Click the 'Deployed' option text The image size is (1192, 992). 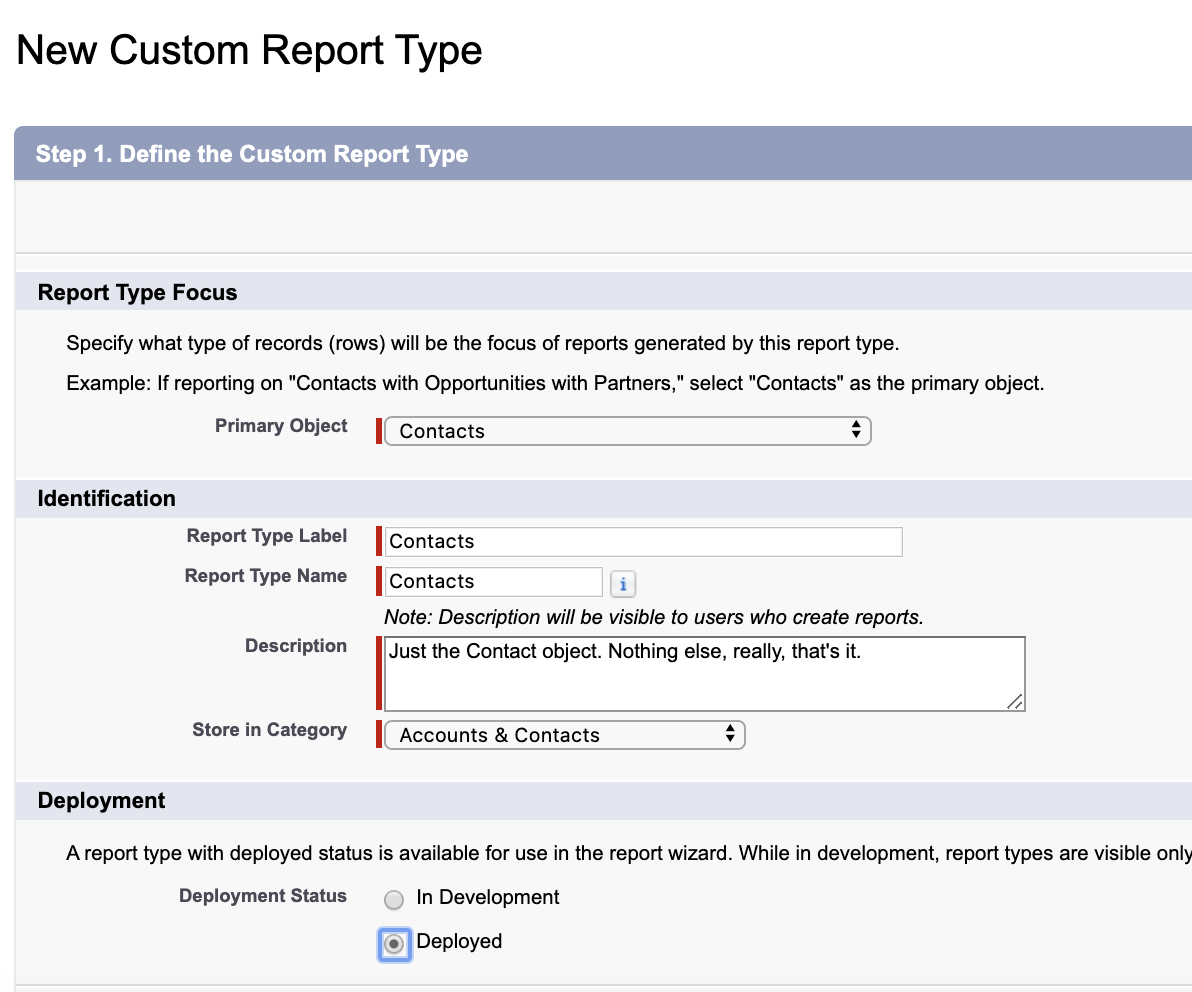(x=459, y=941)
